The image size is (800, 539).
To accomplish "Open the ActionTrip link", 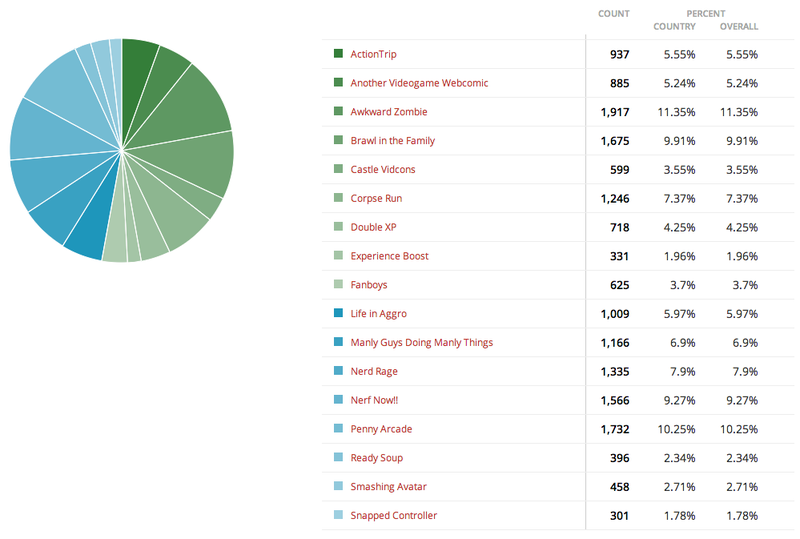I will click(373, 54).
